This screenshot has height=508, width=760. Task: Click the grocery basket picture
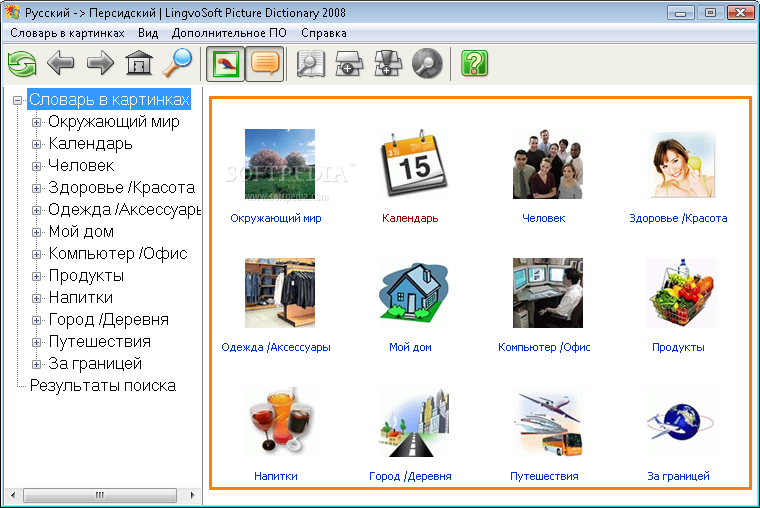(682, 293)
